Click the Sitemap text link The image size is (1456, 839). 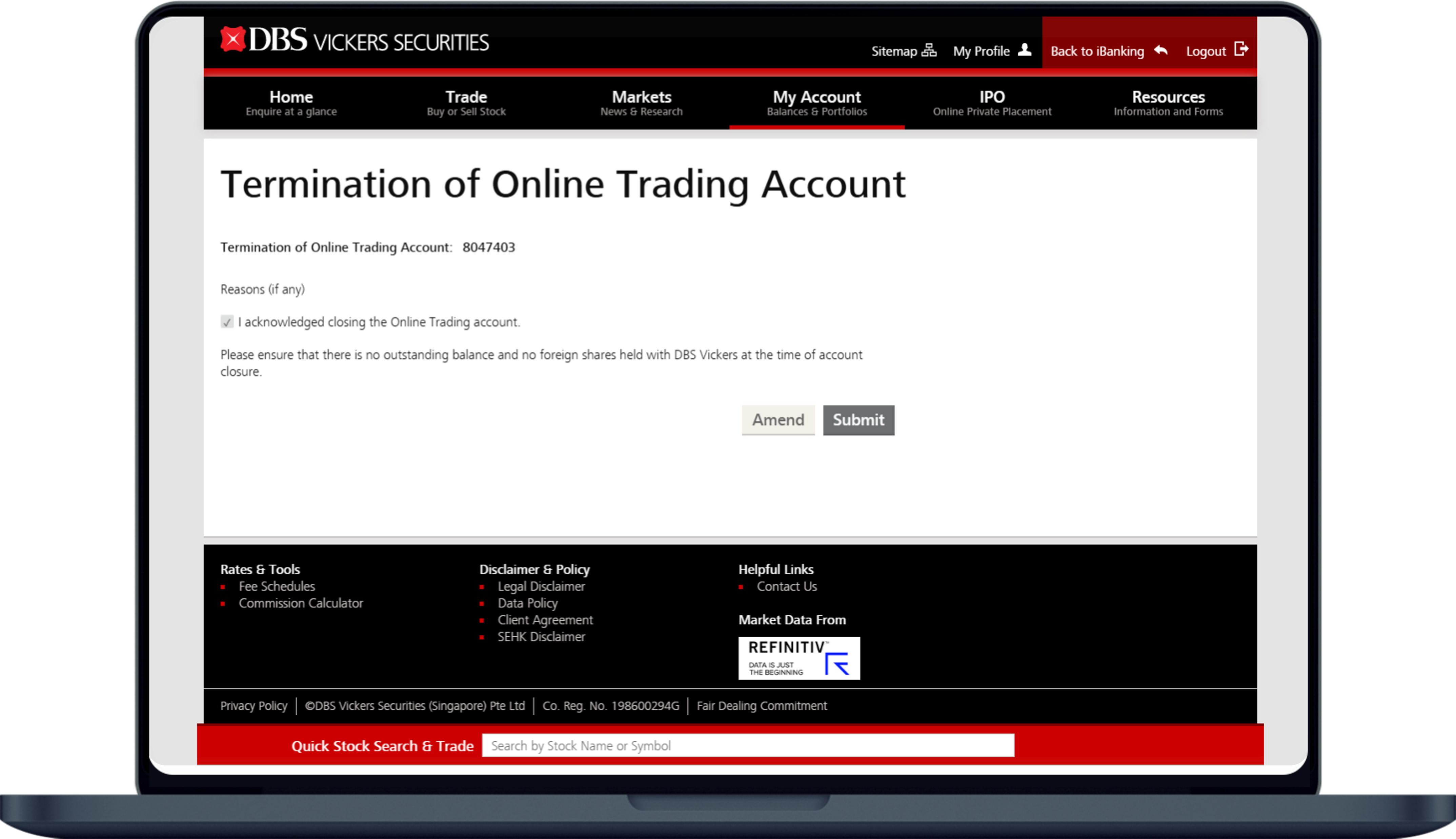pos(894,51)
